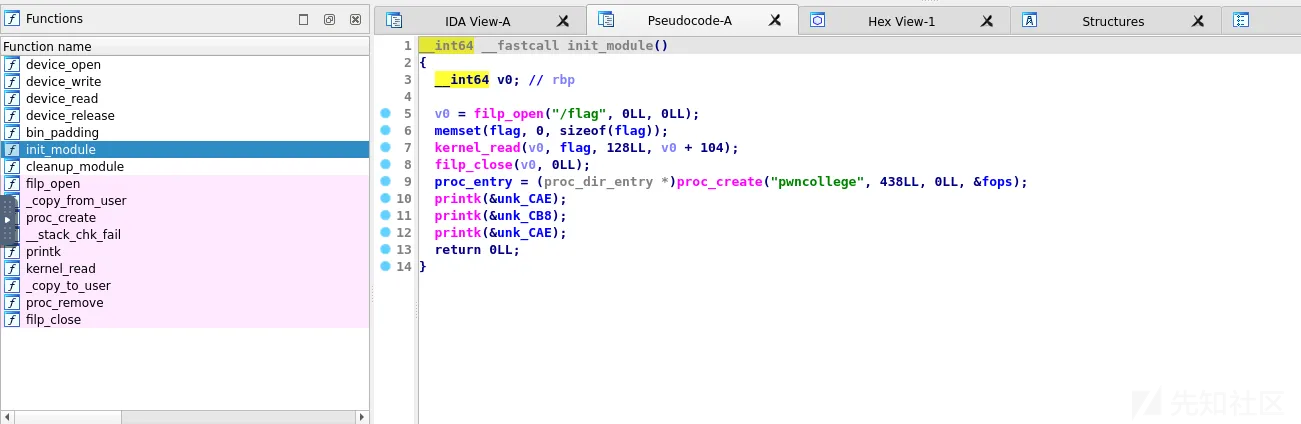Screen dimensions: 1301x424
Task: Switch to the IDA View-A tab
Action: click(477, 21)
